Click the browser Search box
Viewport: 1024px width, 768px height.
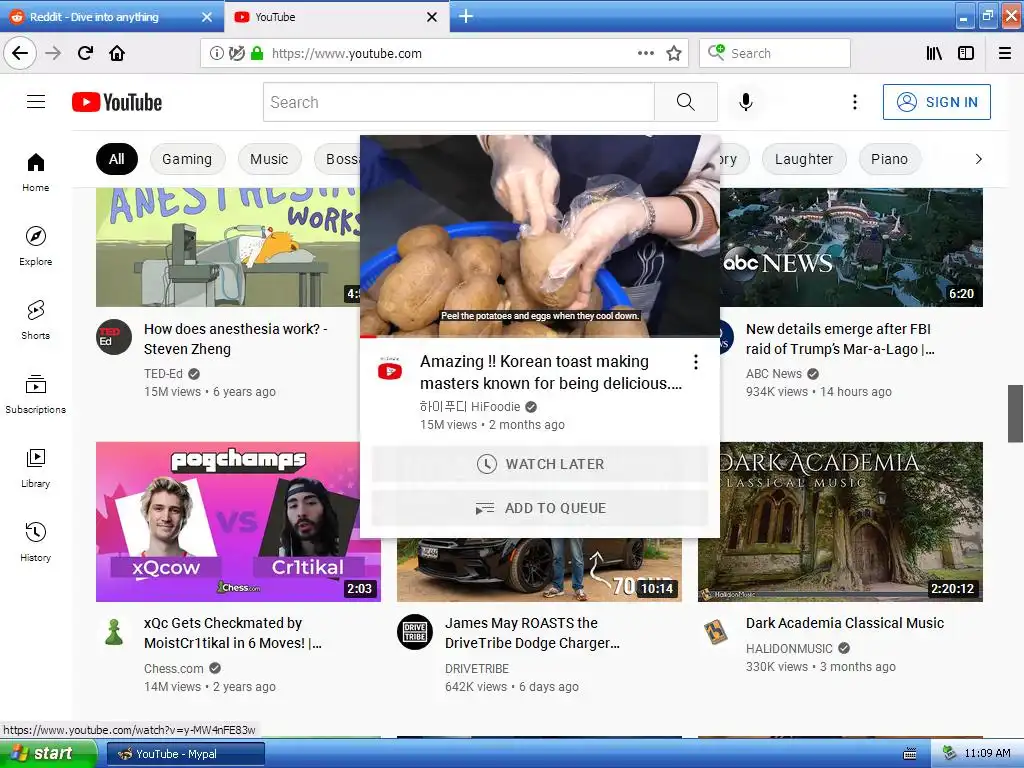click(x=775, y=53)
